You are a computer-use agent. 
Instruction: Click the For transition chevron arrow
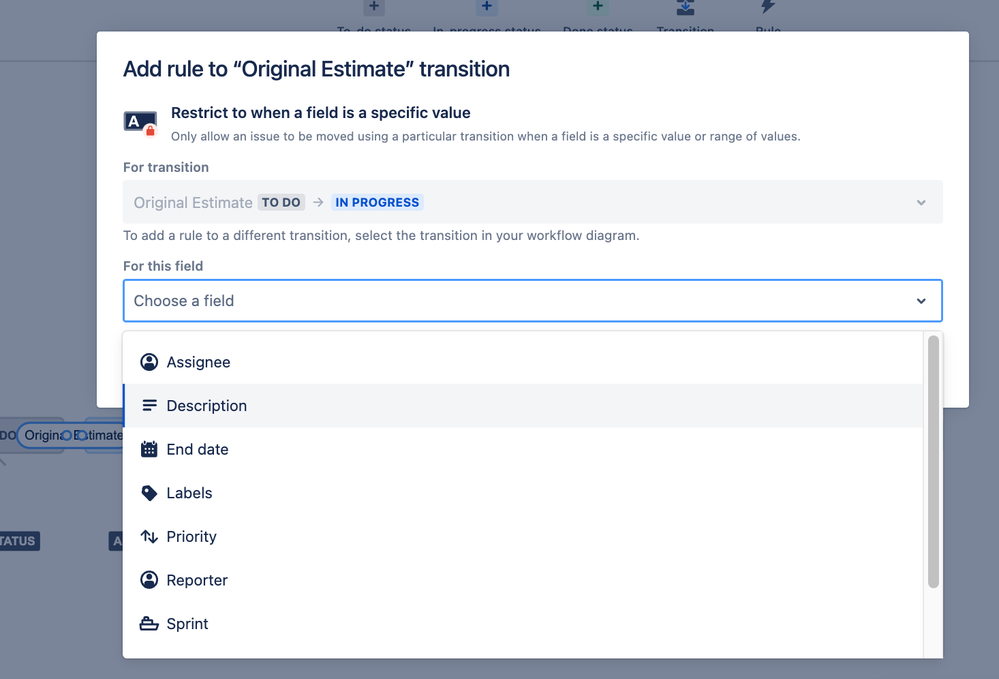coord(921,203)
